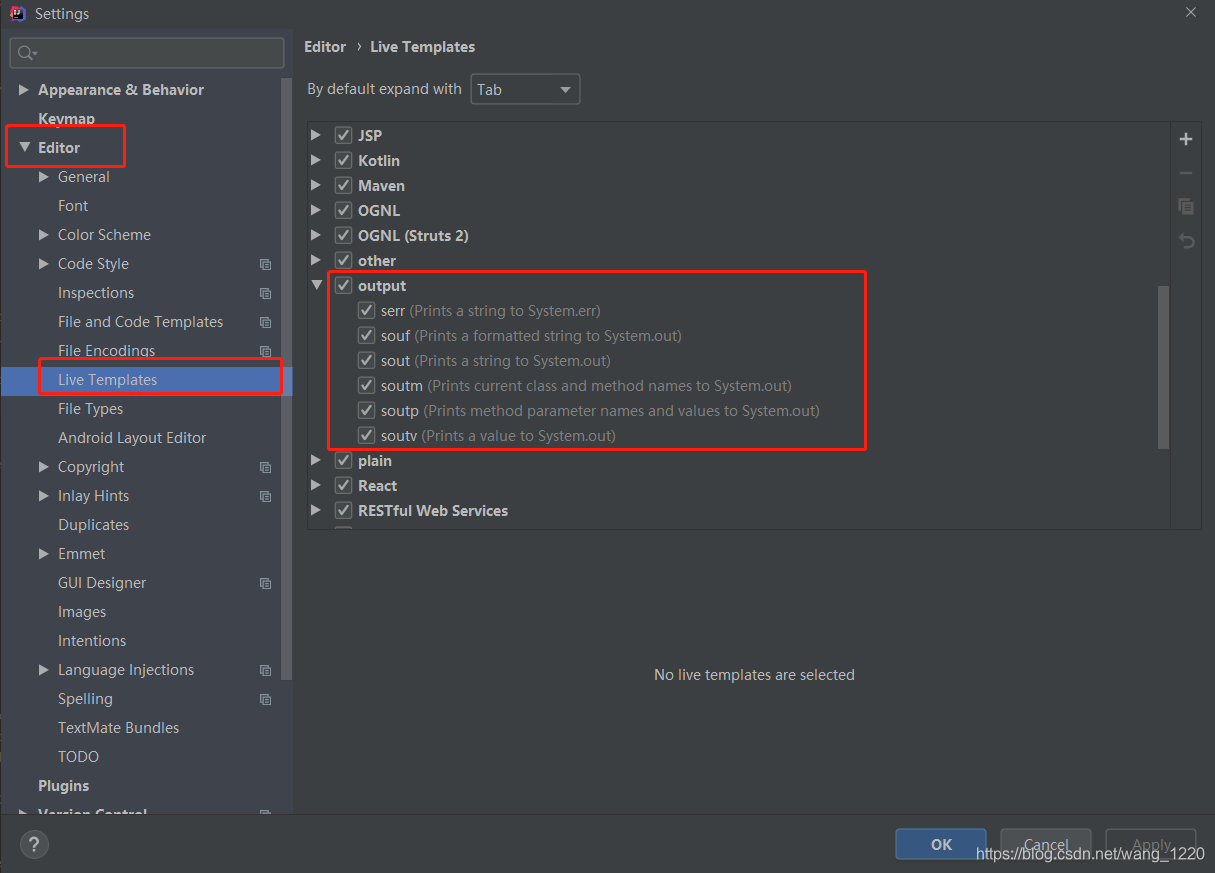Click the Restore deleted defaults undo icon

click(1186, 241)
